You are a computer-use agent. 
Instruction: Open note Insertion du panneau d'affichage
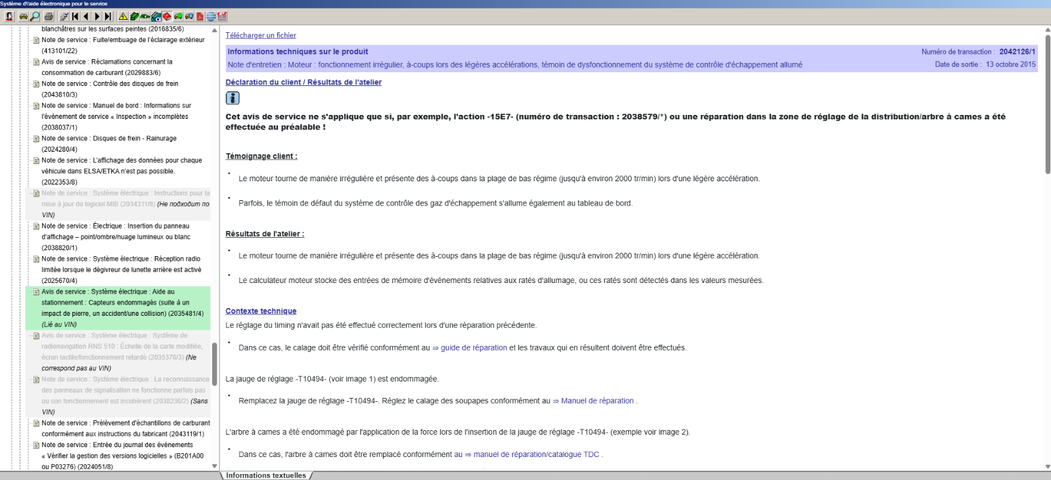(x=117, y=237)
